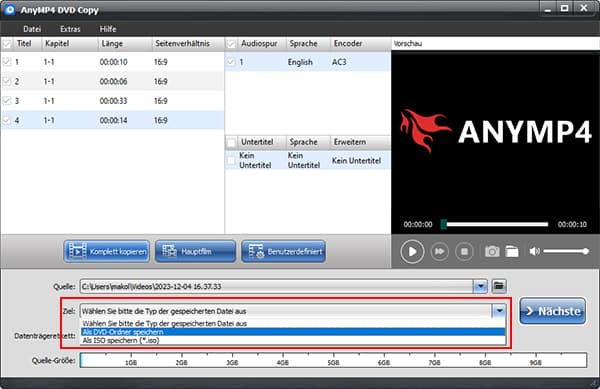
Task: Select 'Als ISO speichern (*.iso)' option
Action: pyautogui.click(x=293, y=340)
